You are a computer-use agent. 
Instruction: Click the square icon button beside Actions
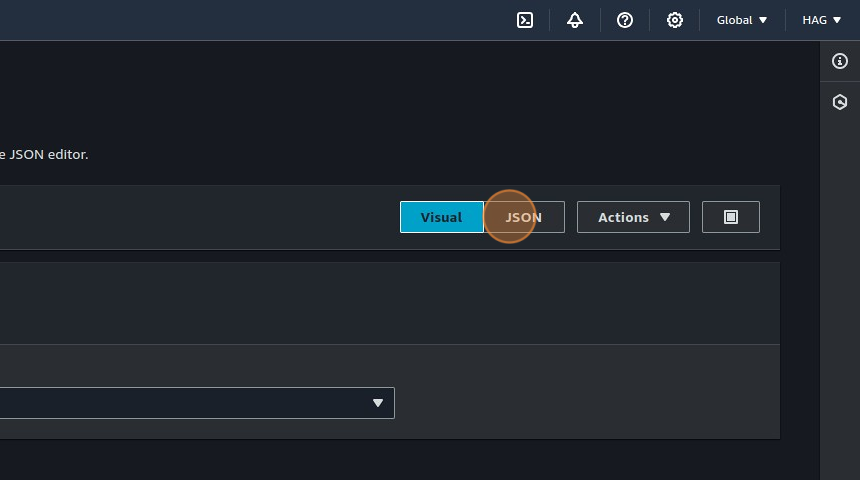pyautogui.click(x=731, y=217)
